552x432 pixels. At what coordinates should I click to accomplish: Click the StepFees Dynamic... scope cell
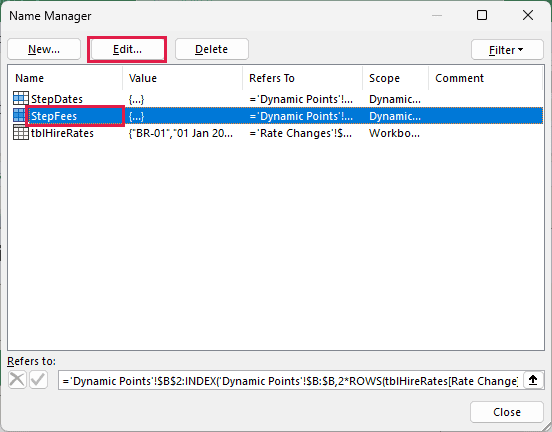tap(395, 116)
